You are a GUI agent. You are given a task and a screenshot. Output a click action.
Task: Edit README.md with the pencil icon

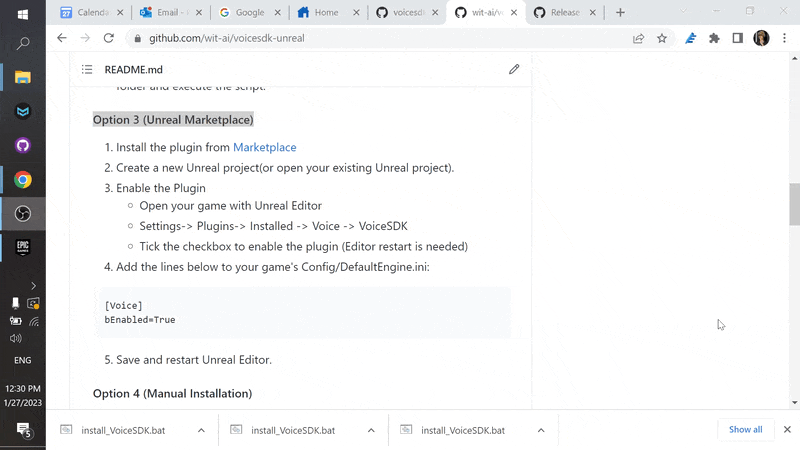pos(514,69)
